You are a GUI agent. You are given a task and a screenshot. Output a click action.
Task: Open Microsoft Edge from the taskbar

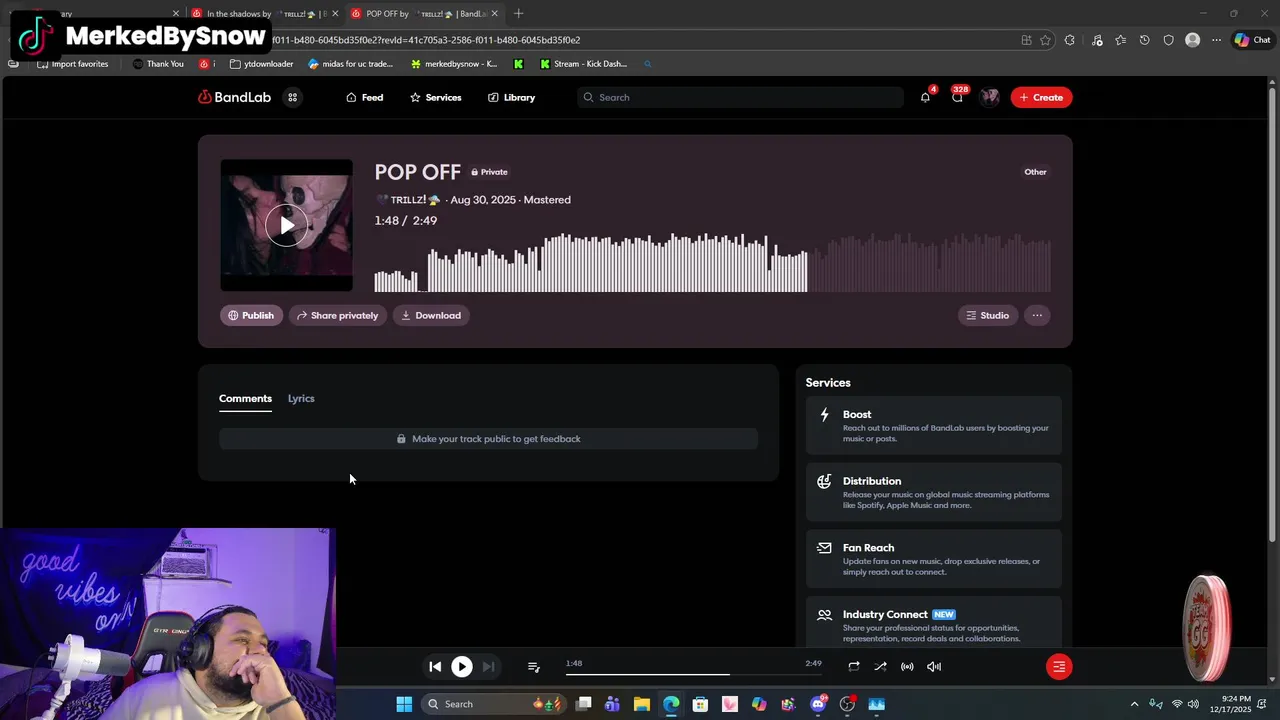pos(671,704)
